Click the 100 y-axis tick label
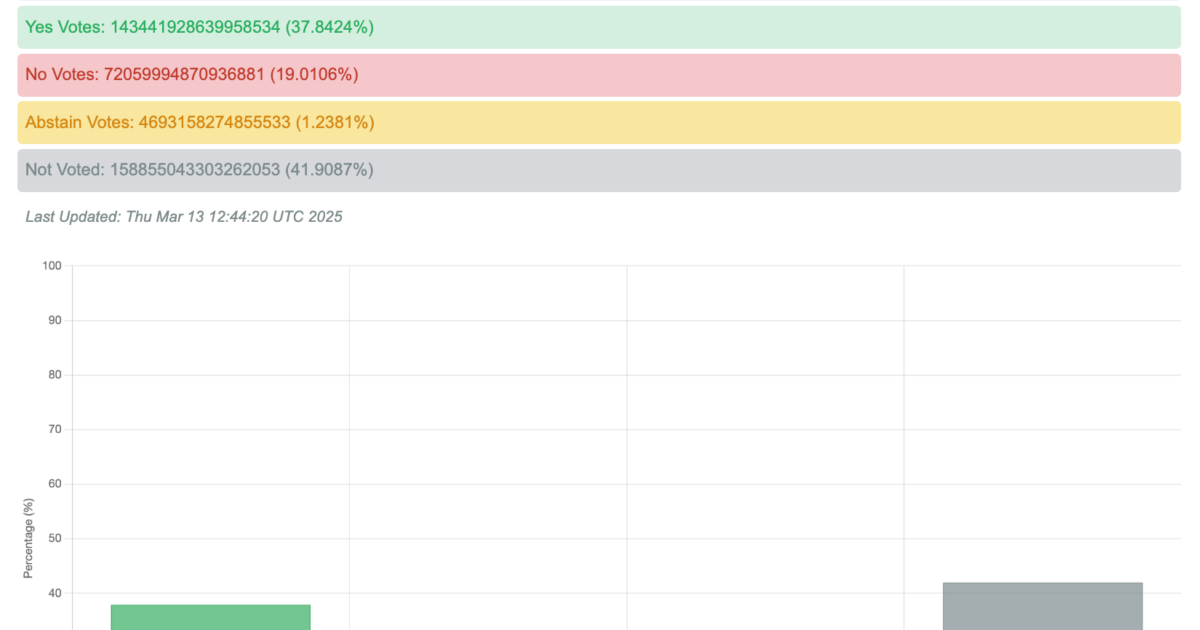 tap(52, 266)
